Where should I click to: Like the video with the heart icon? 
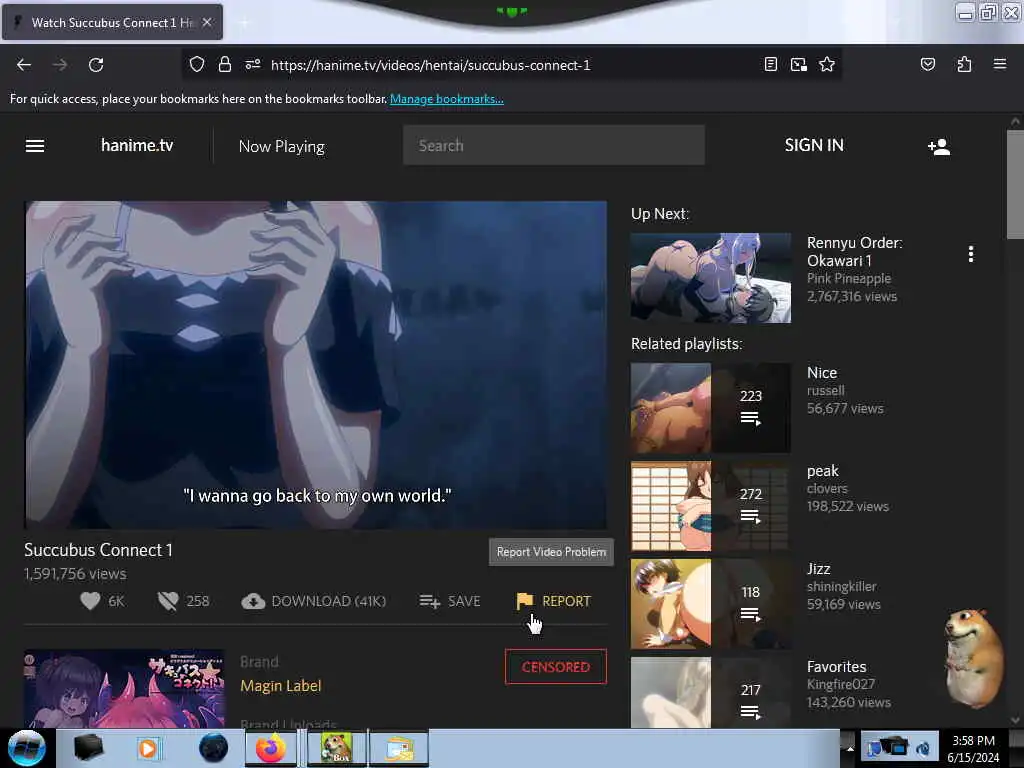click(x=90, y=601)
